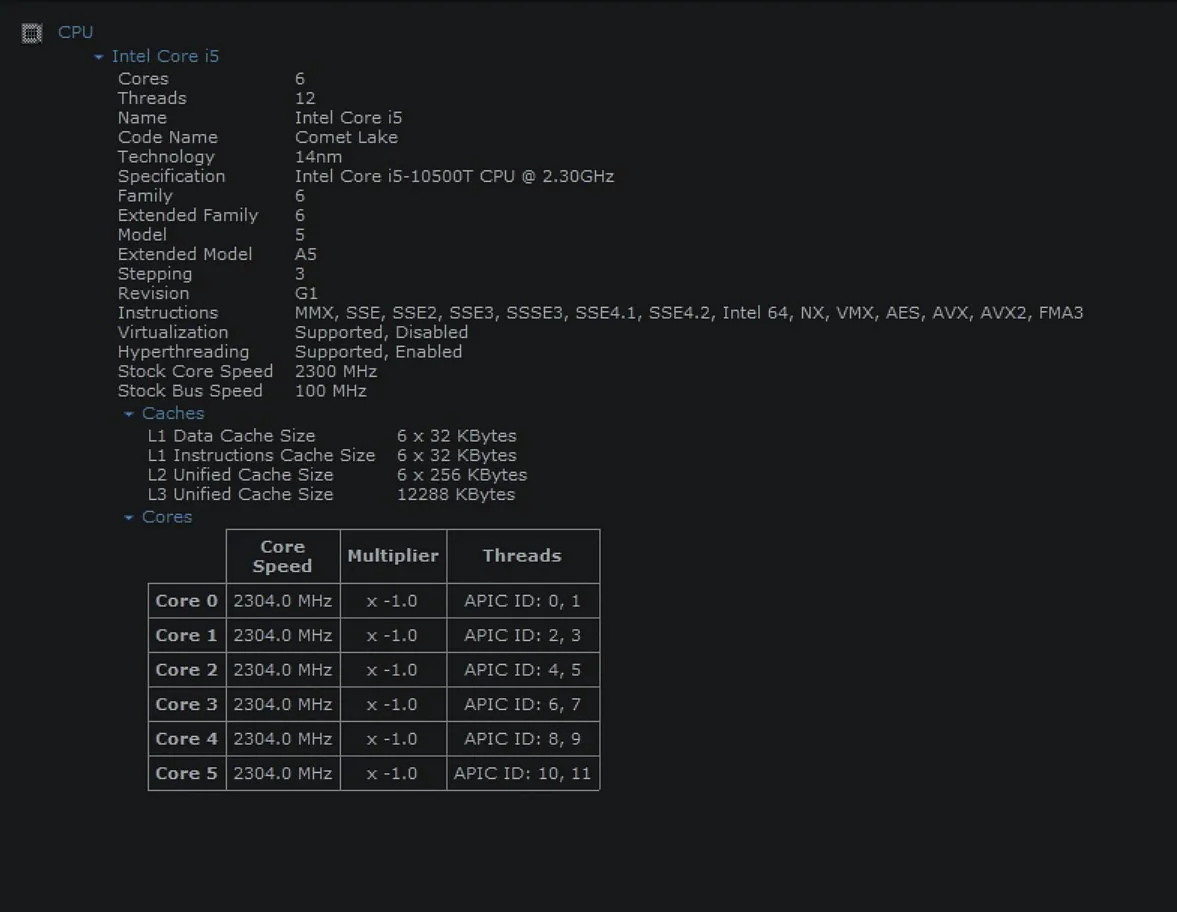The height and width of the screenshot is (912, 1177).
Task: Click the Core Speed column header
Action: [x=283, y=556]
